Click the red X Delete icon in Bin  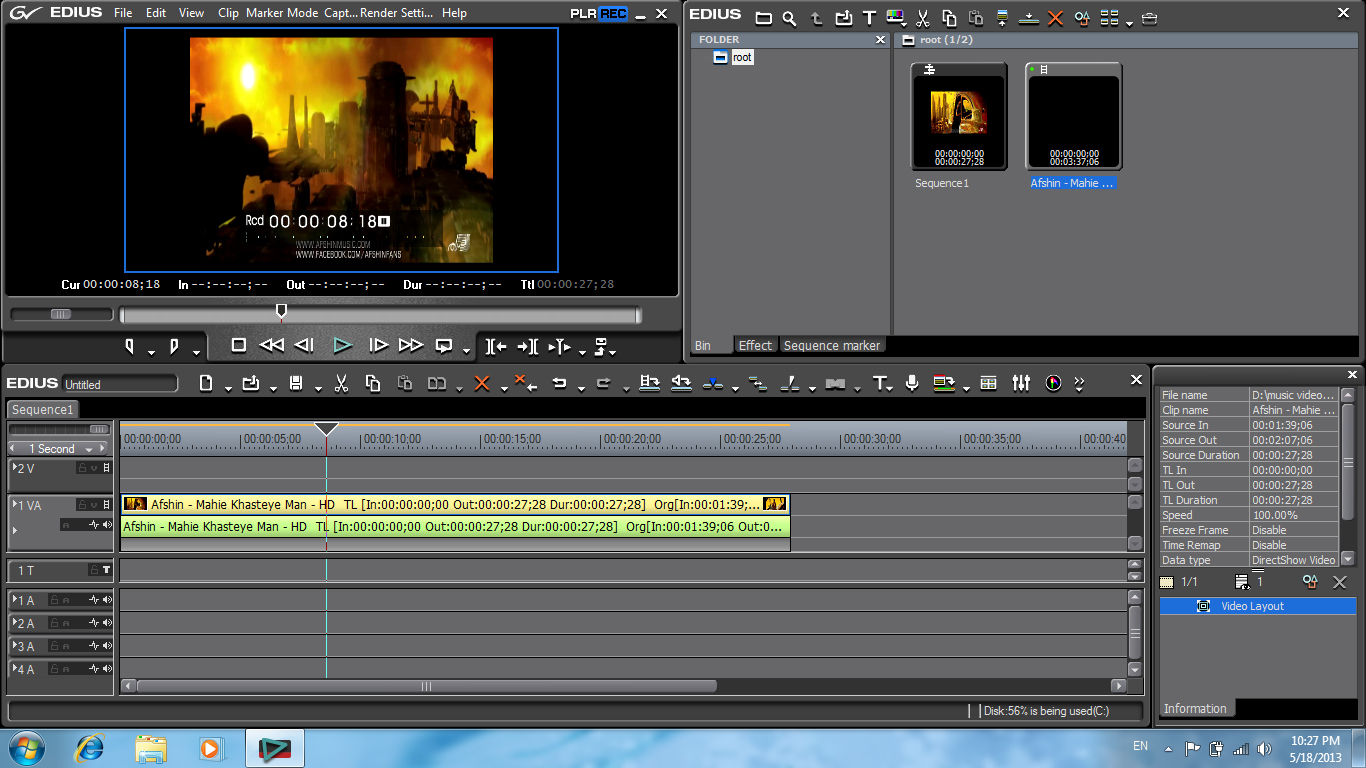[1056, 18]
